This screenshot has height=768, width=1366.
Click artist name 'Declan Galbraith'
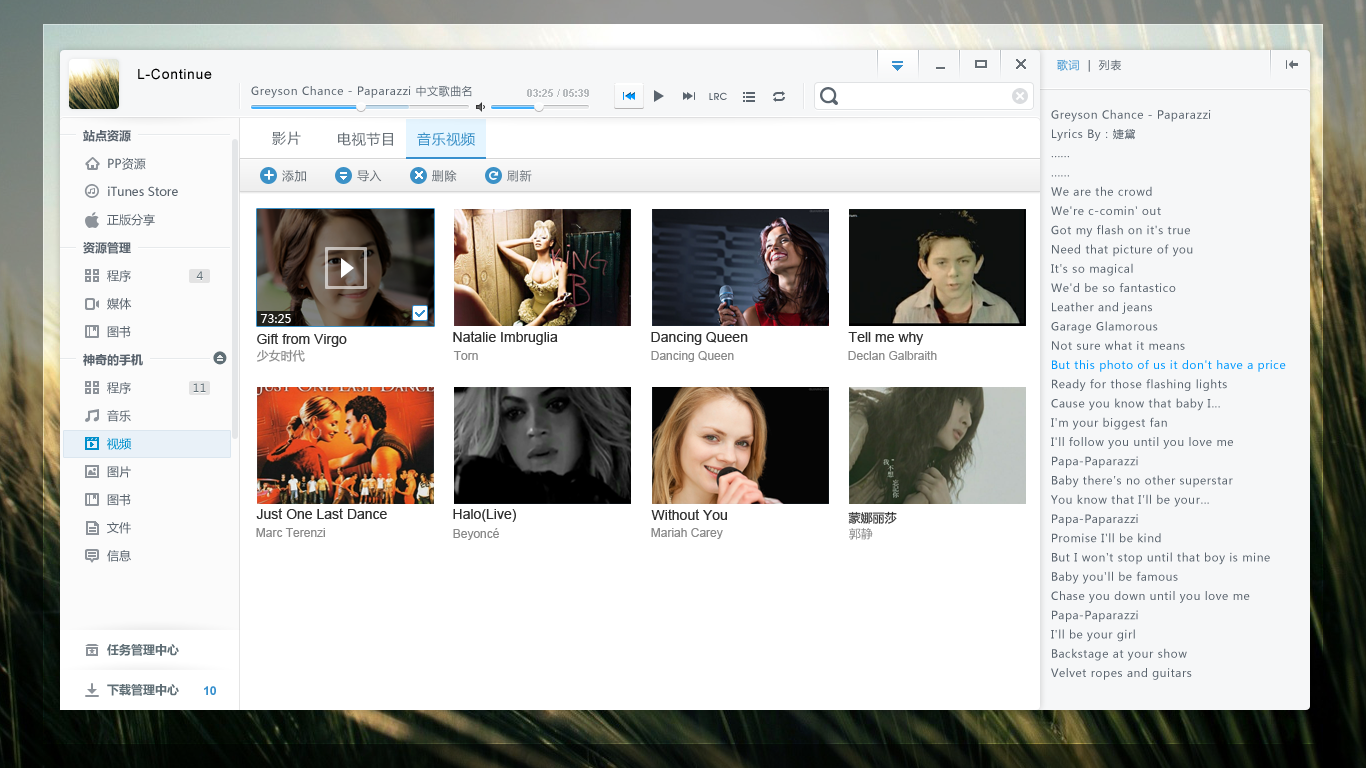pyautogui.click(x=892, y=356)
